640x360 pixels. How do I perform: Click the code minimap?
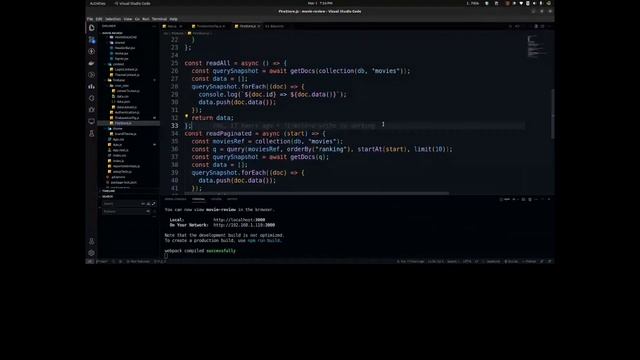pyautogui.click(x=536, y=46)
